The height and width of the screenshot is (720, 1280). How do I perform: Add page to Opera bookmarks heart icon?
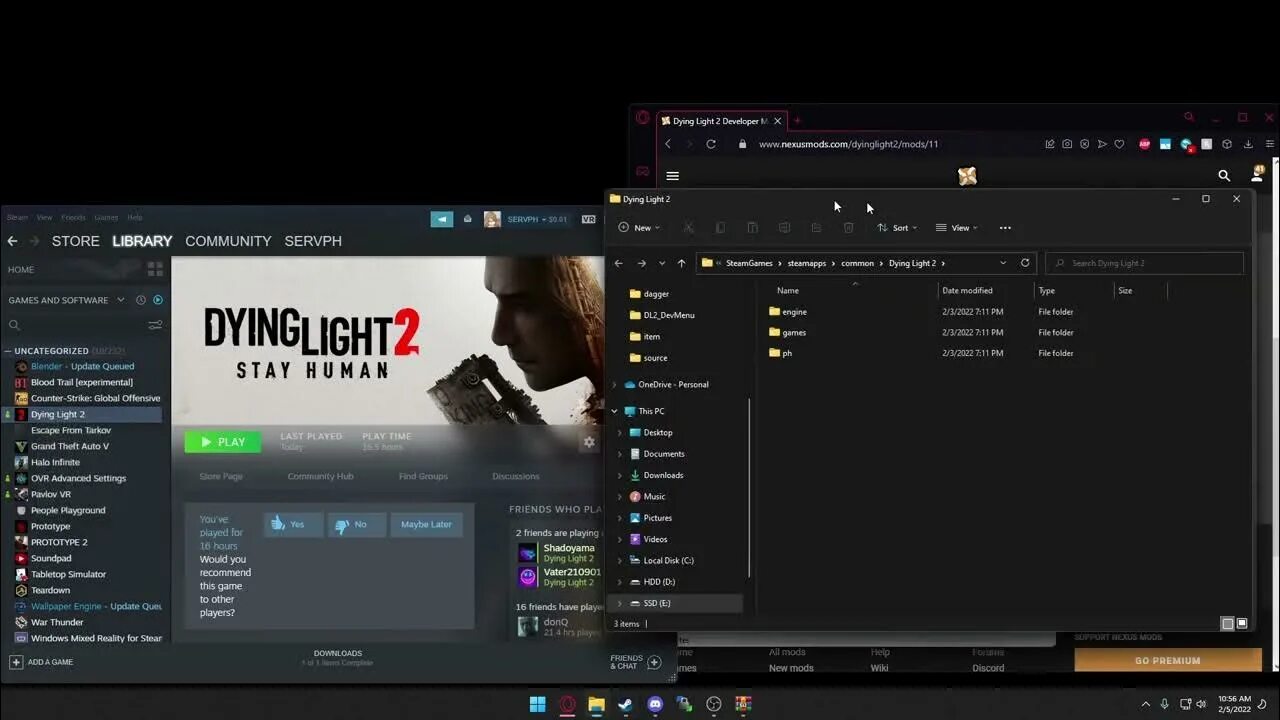coord(1119,144)
